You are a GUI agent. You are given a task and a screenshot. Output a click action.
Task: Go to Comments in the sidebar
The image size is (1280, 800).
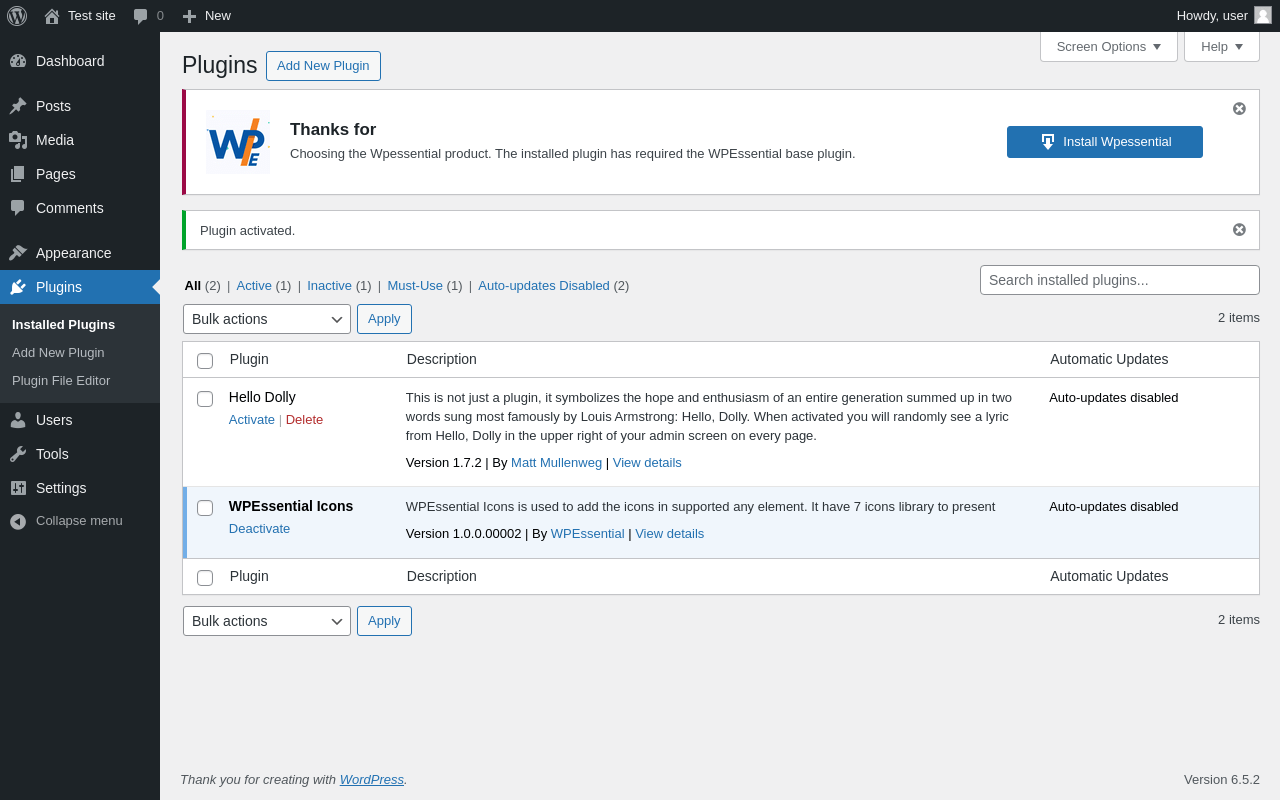[80, 208]
